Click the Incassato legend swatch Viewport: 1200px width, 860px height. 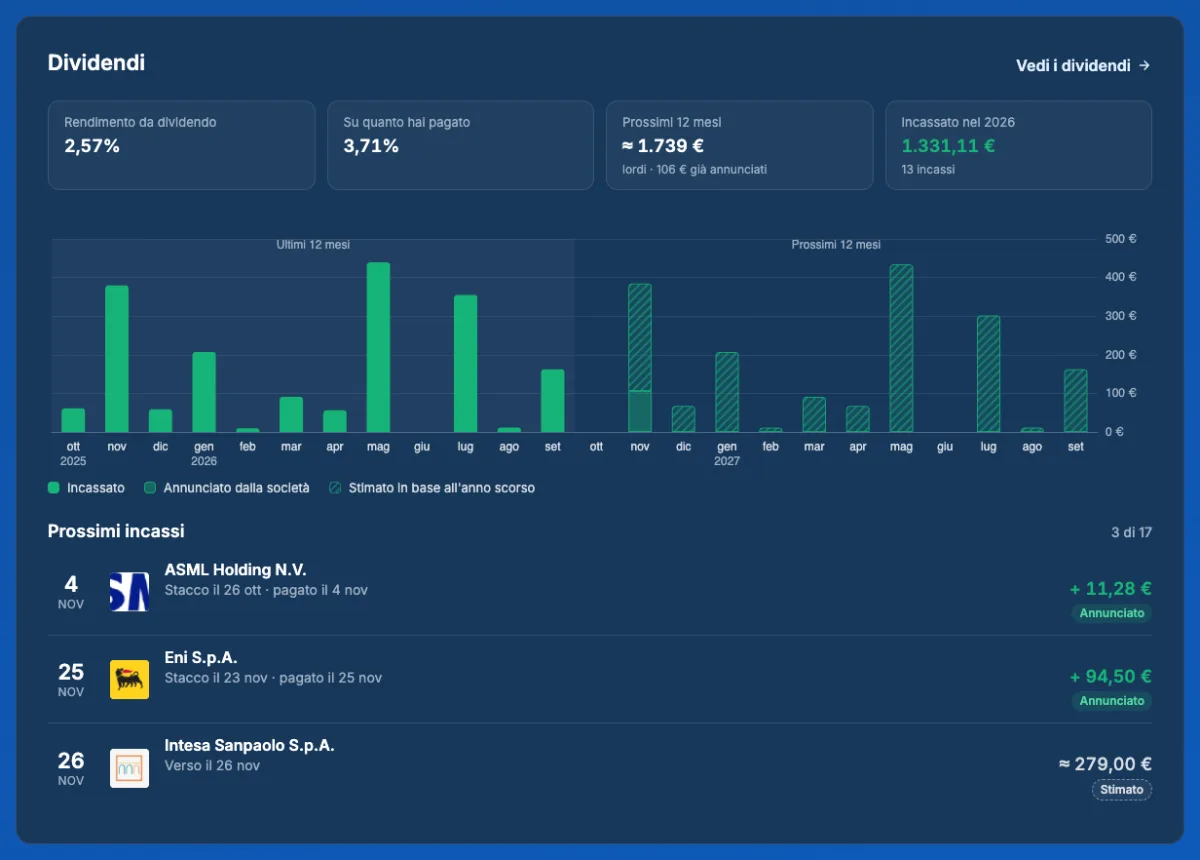[x=54, y=488]
